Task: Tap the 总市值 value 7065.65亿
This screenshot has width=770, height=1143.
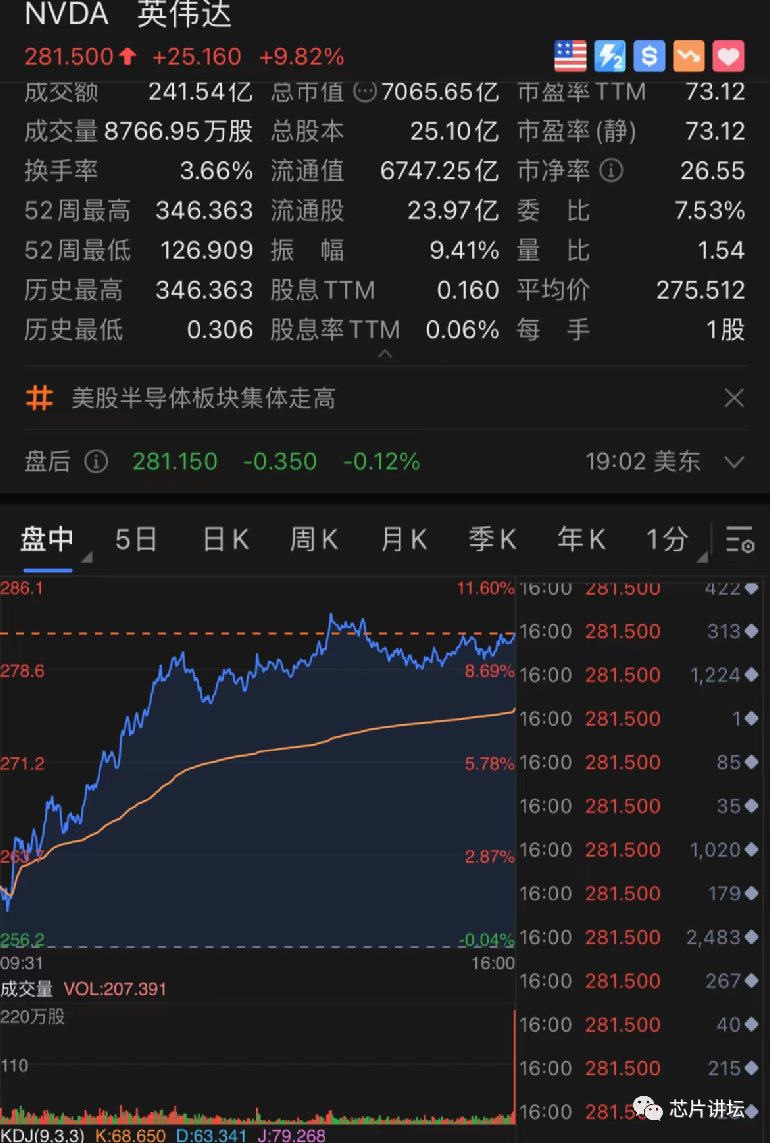Action: pos(440,92)
